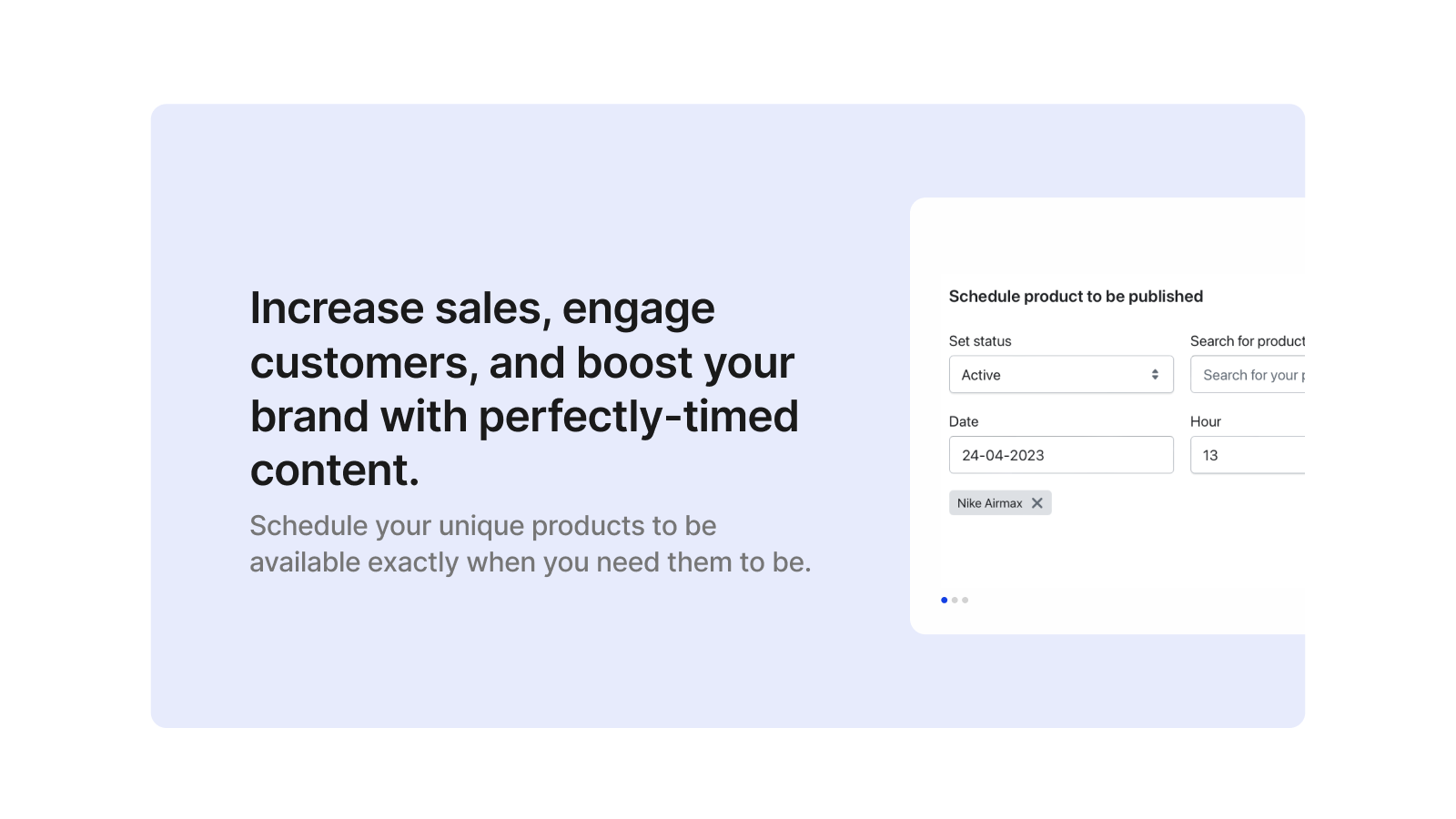Click the 'Search for product' label
The width and height of the screenshot is (1456, 819).
click(1247, 341)
